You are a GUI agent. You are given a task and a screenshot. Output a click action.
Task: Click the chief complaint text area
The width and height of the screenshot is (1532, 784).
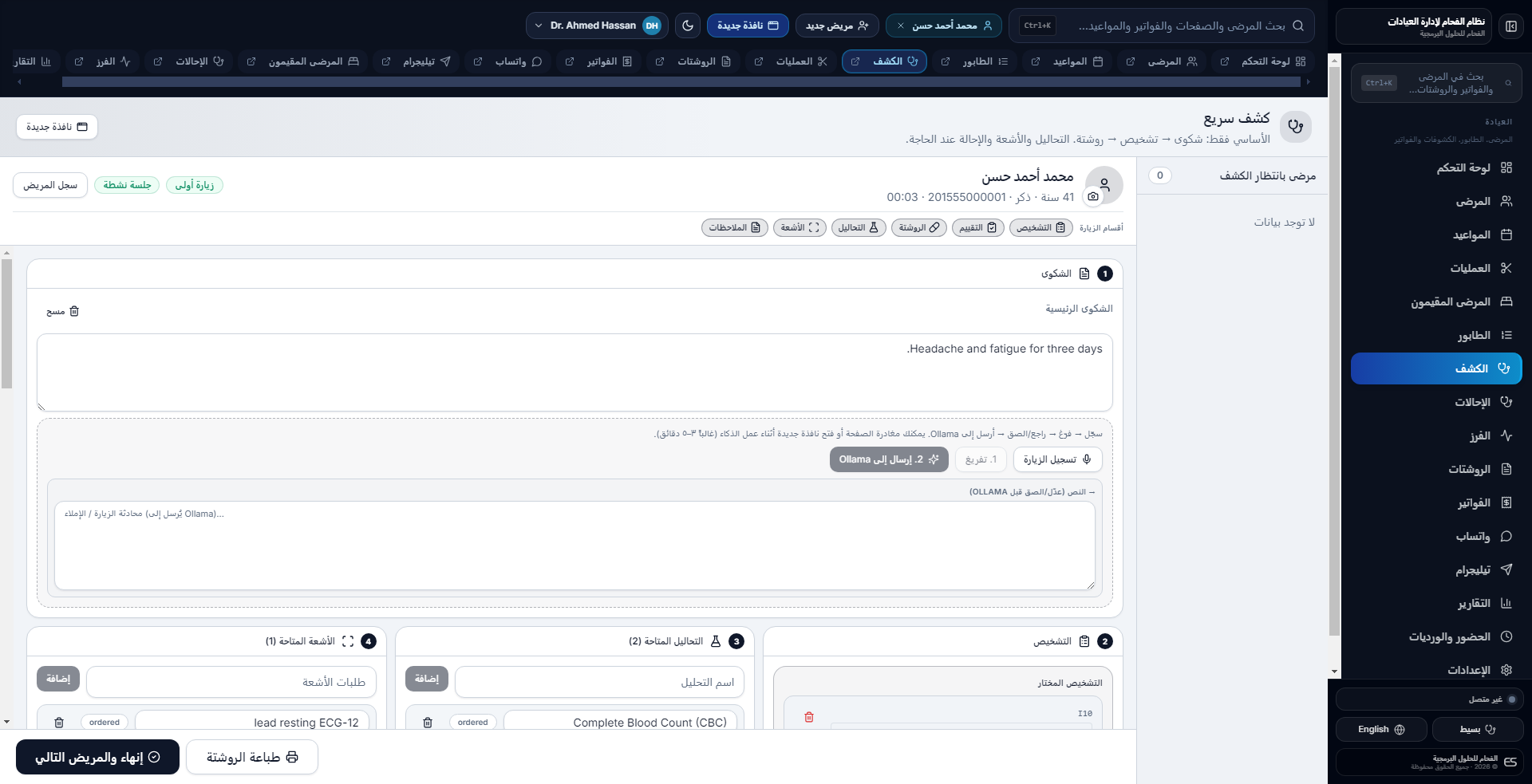pyautogui.click(x=574, y=372)
